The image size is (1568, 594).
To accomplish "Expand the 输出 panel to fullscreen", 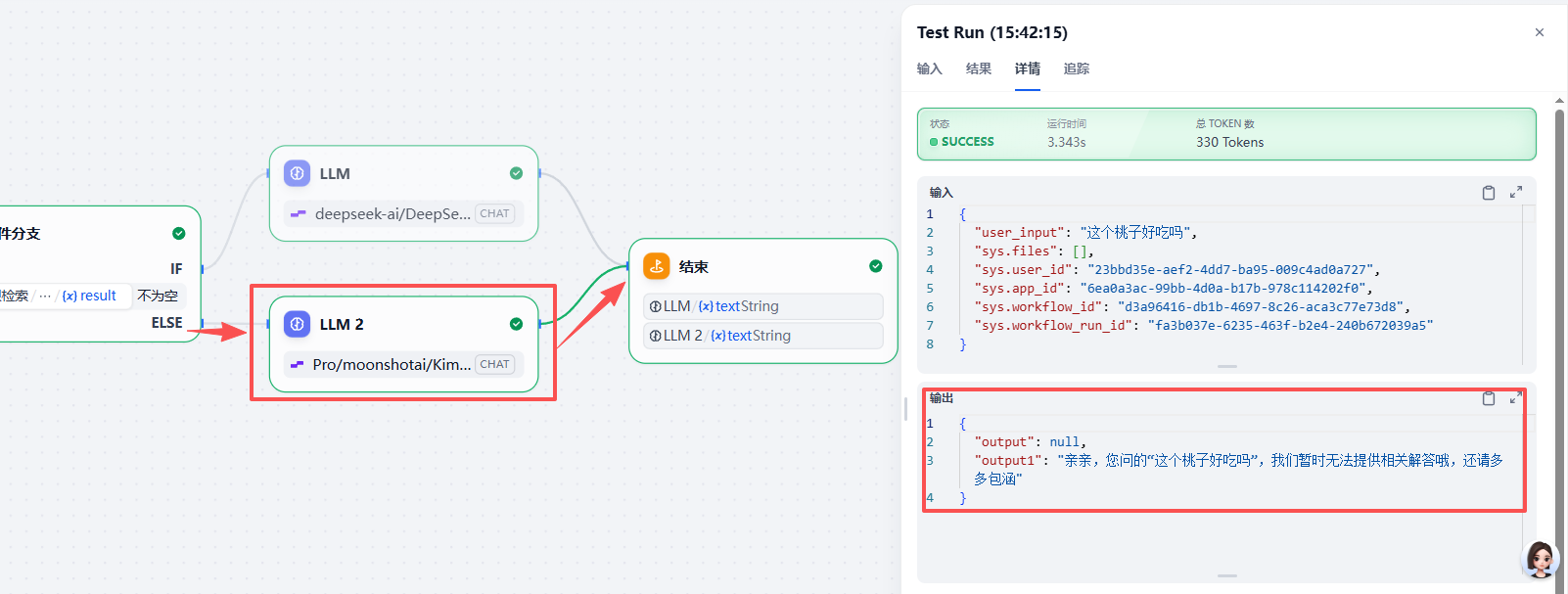I will tap(1516, 398).
